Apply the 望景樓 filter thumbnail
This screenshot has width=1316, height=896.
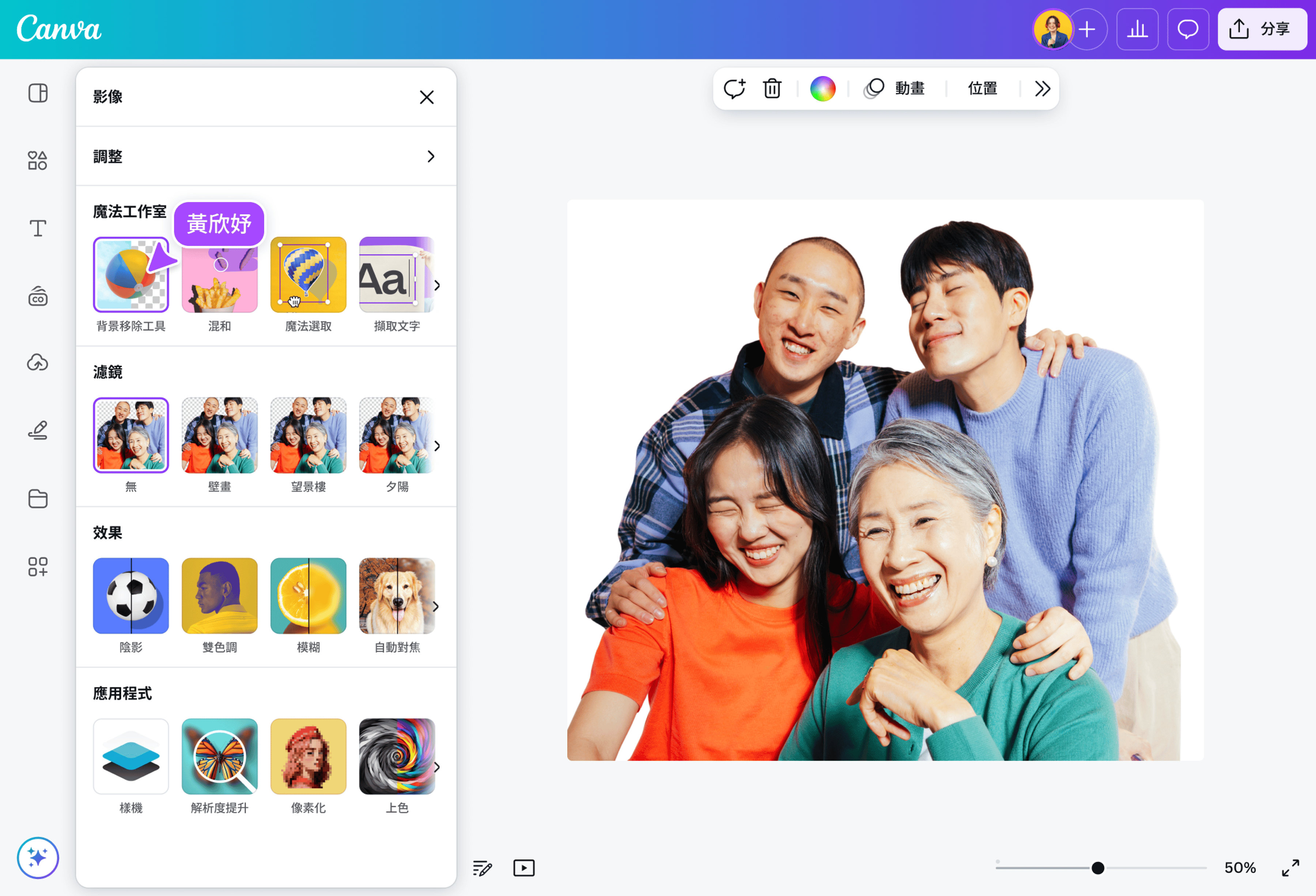pos(309,435)
